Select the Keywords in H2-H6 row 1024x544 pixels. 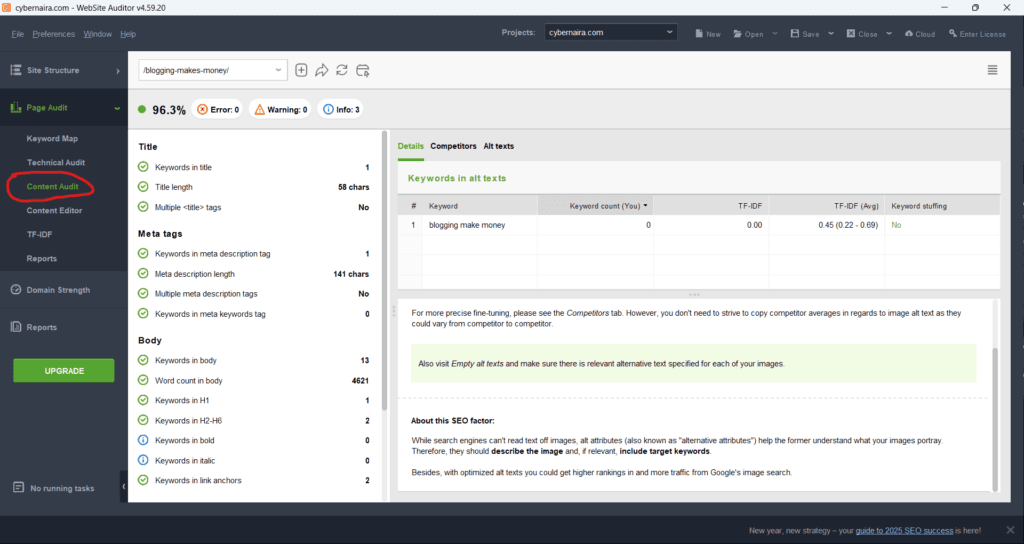253,420
